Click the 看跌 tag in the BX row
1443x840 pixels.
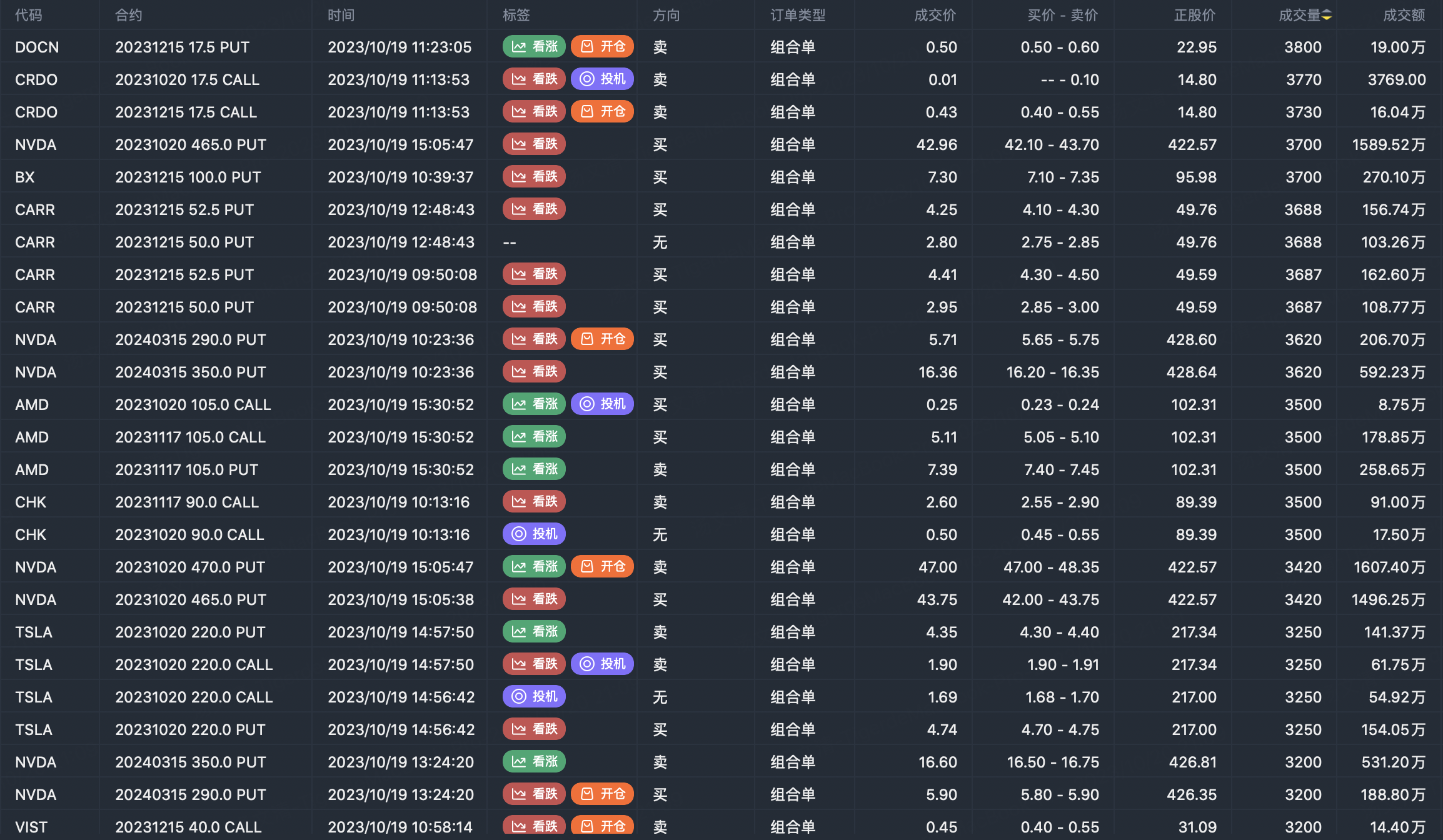[534, 176]
